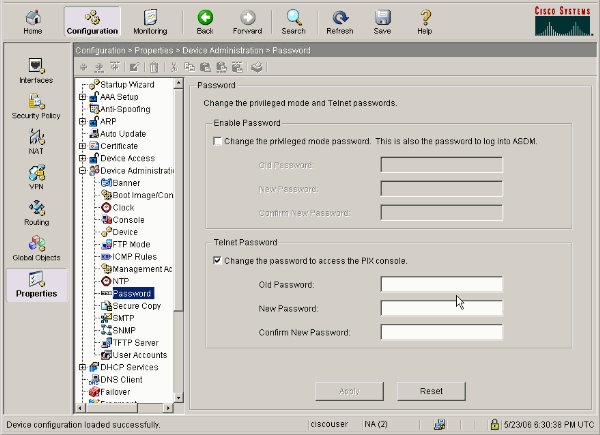The width and height of the screenshot is (600, 435).
Task: Click tree scrollbar up arrow
Action: (178, 83)
